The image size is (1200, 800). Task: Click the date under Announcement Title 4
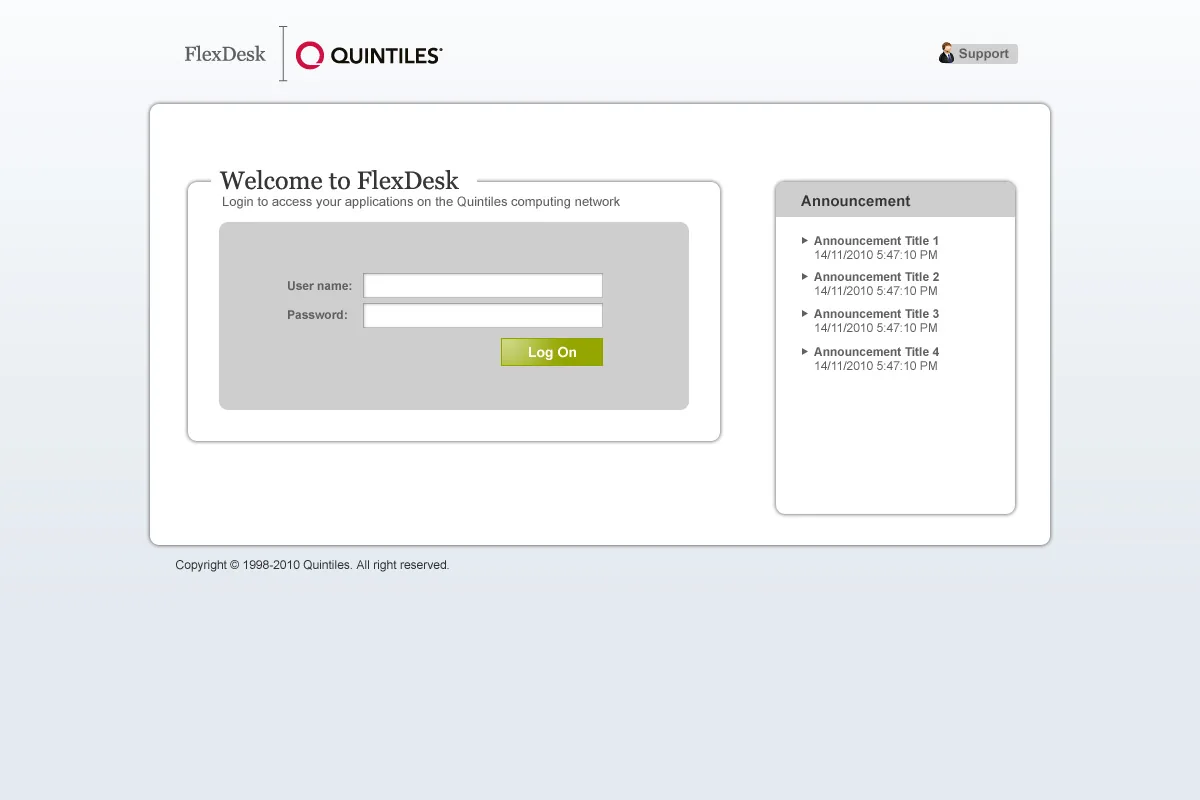click(x=876, y=366)
